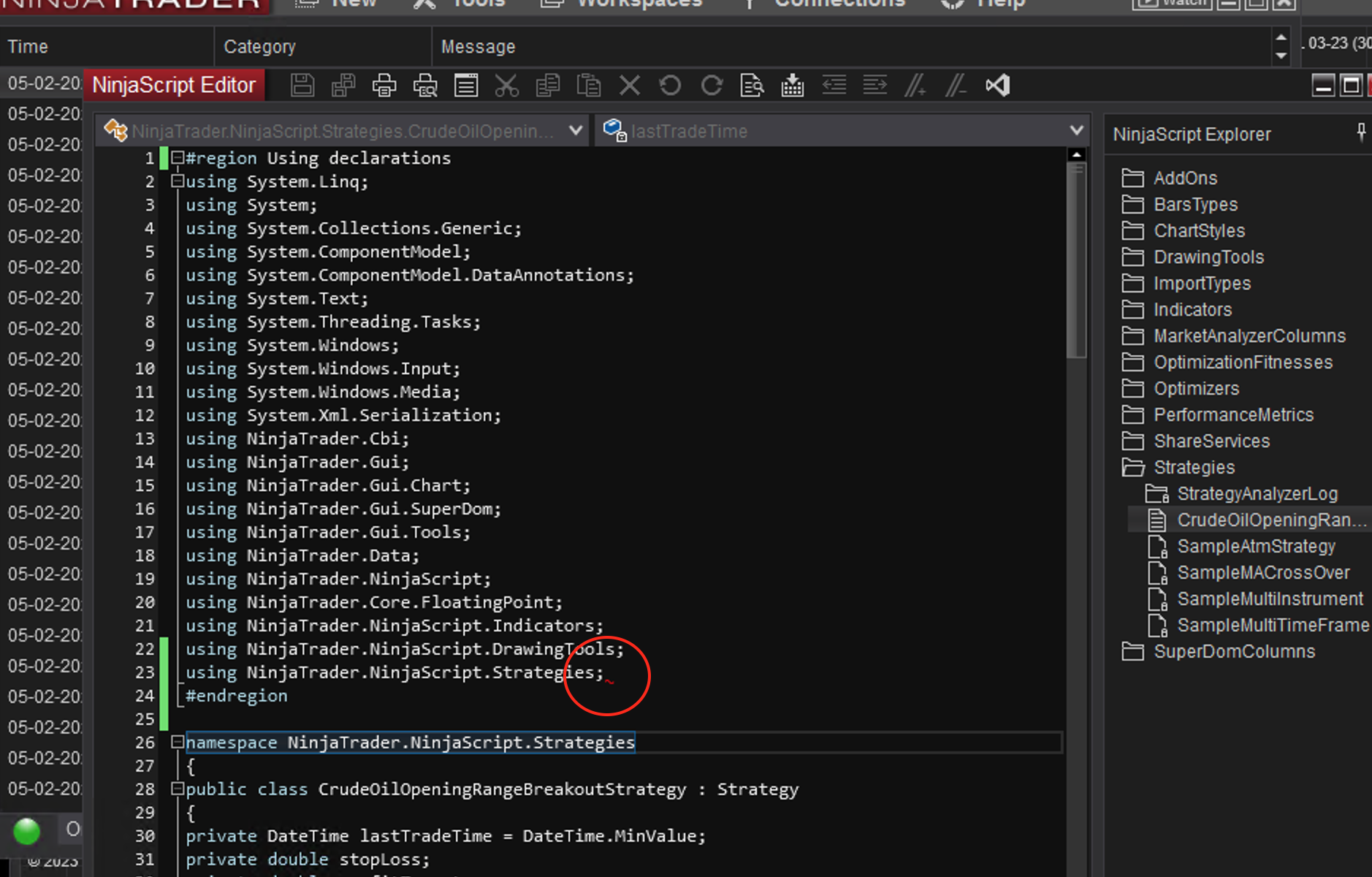Viewport: 1372px width, 877px height.
Task: Open the class selector dropdown
Action: (576, 131)
